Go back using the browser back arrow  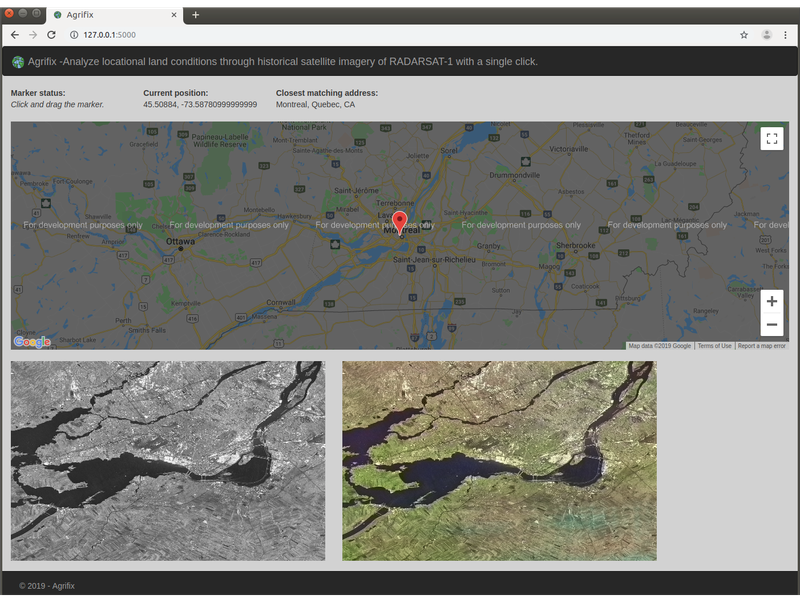click(14, 34)
